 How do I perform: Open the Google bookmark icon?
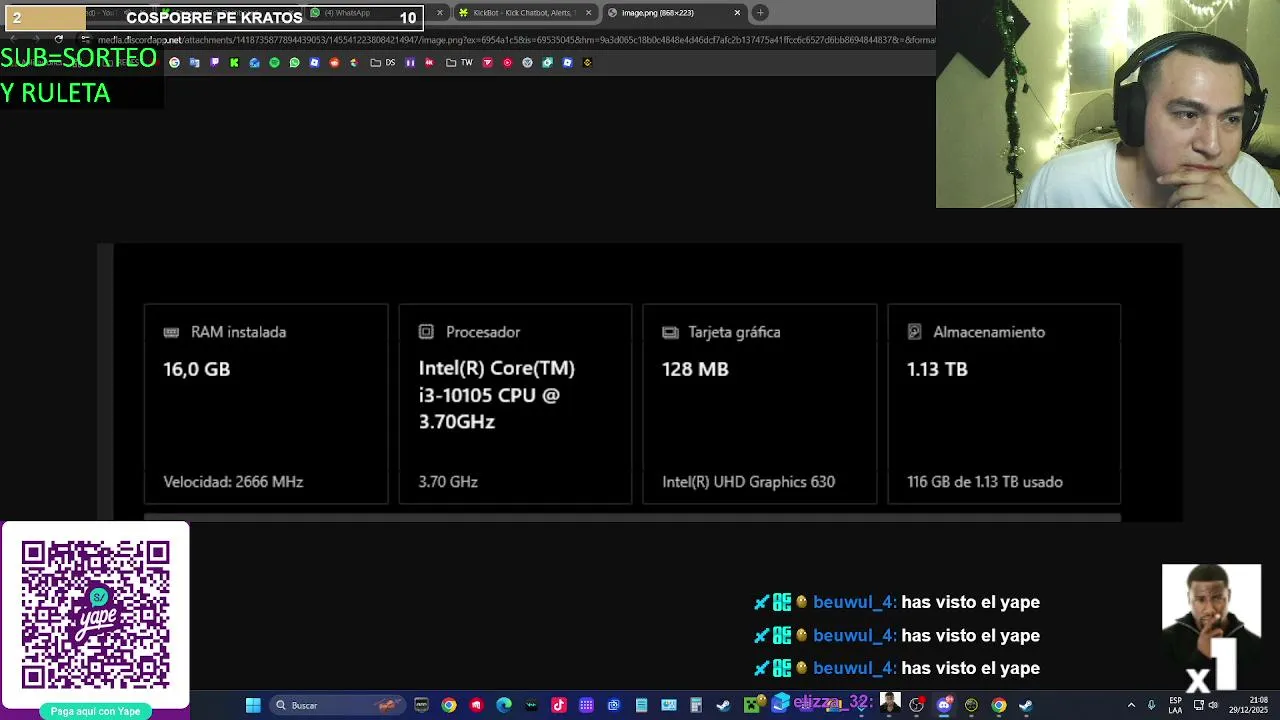(x=174, y=62)
